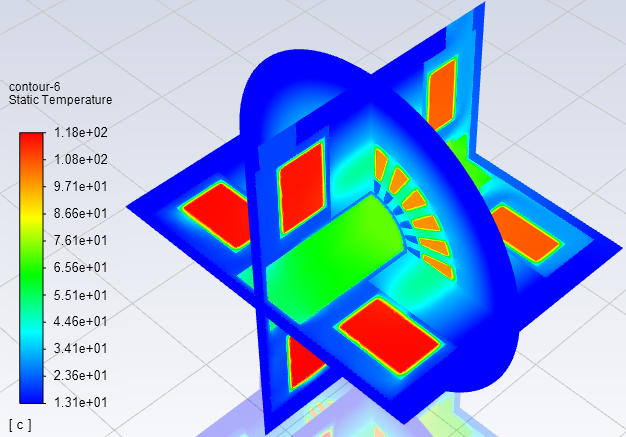Click the 9.71e+01 legend value
626x437 pixels.
point(81,186)
